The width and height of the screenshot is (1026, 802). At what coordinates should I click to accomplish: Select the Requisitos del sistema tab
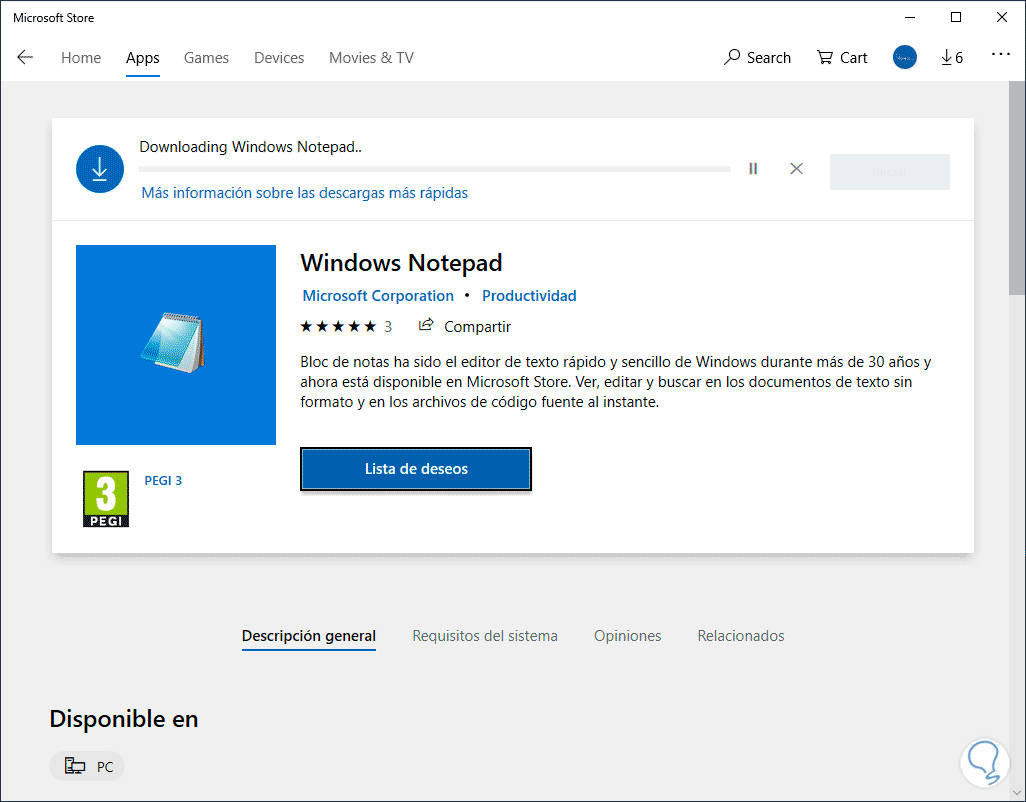click(485, 636)
